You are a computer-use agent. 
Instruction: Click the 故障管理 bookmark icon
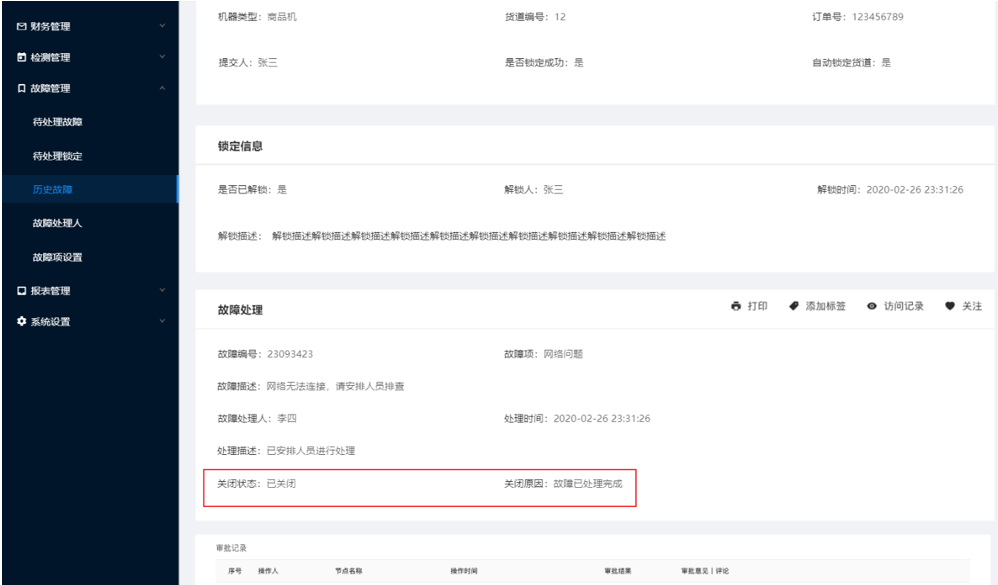(x=22, y=88)
